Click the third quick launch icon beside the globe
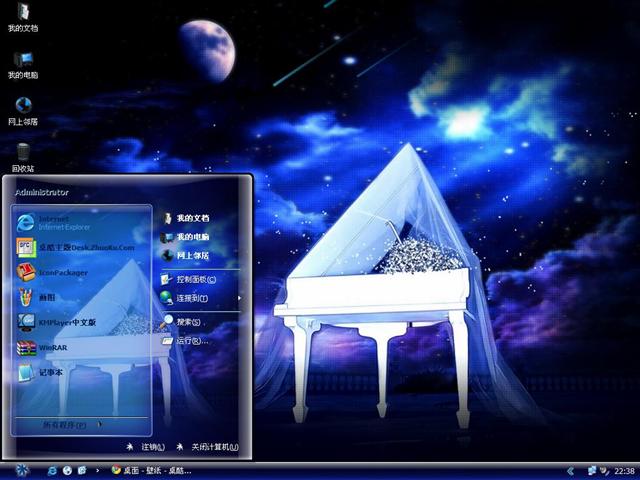Image resolution: width=640 pixels, height=480 pixels. pyautogui.click(x=82, y=471)
